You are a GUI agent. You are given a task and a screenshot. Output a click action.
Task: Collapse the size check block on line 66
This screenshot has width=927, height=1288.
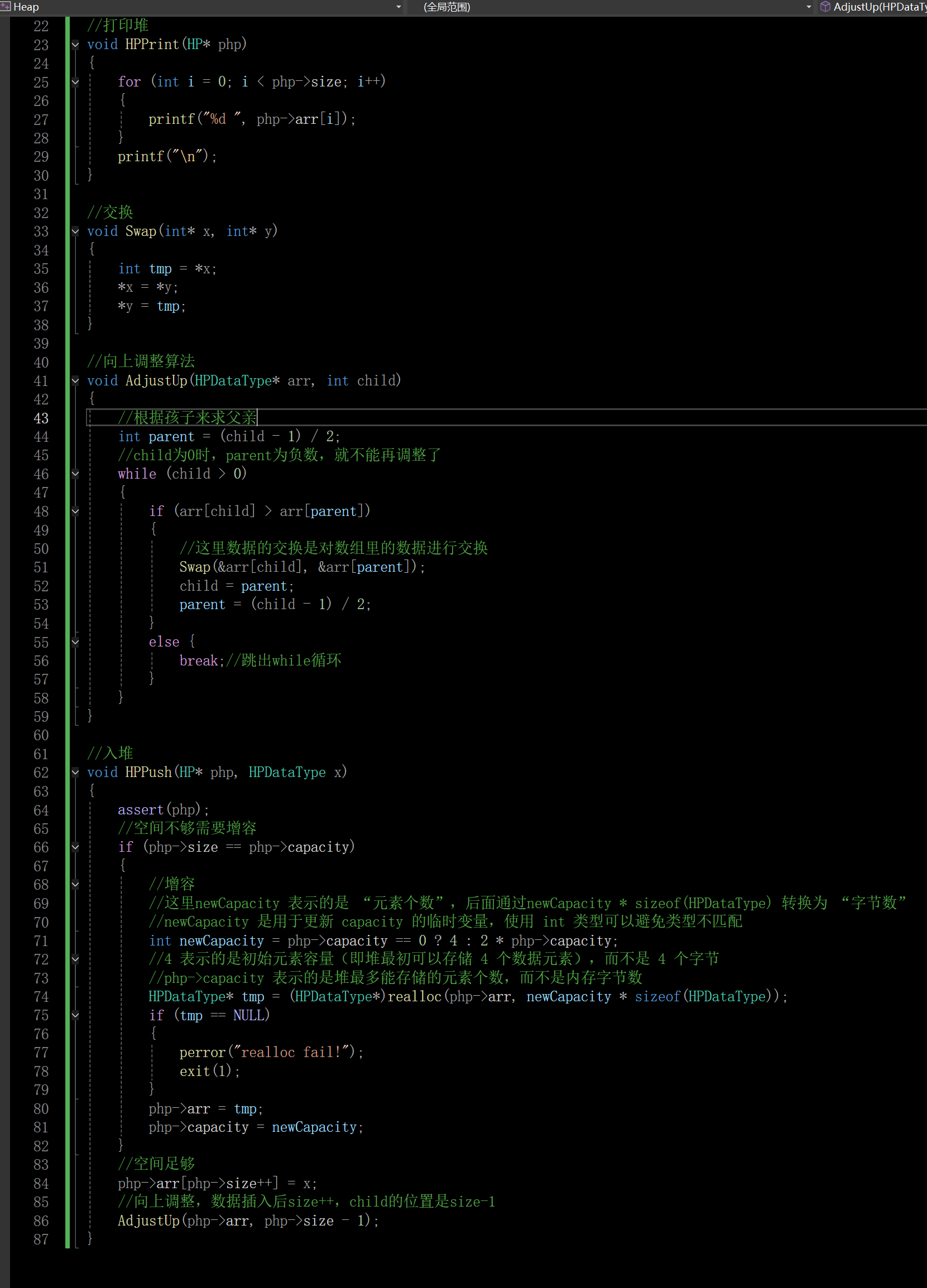75,847
